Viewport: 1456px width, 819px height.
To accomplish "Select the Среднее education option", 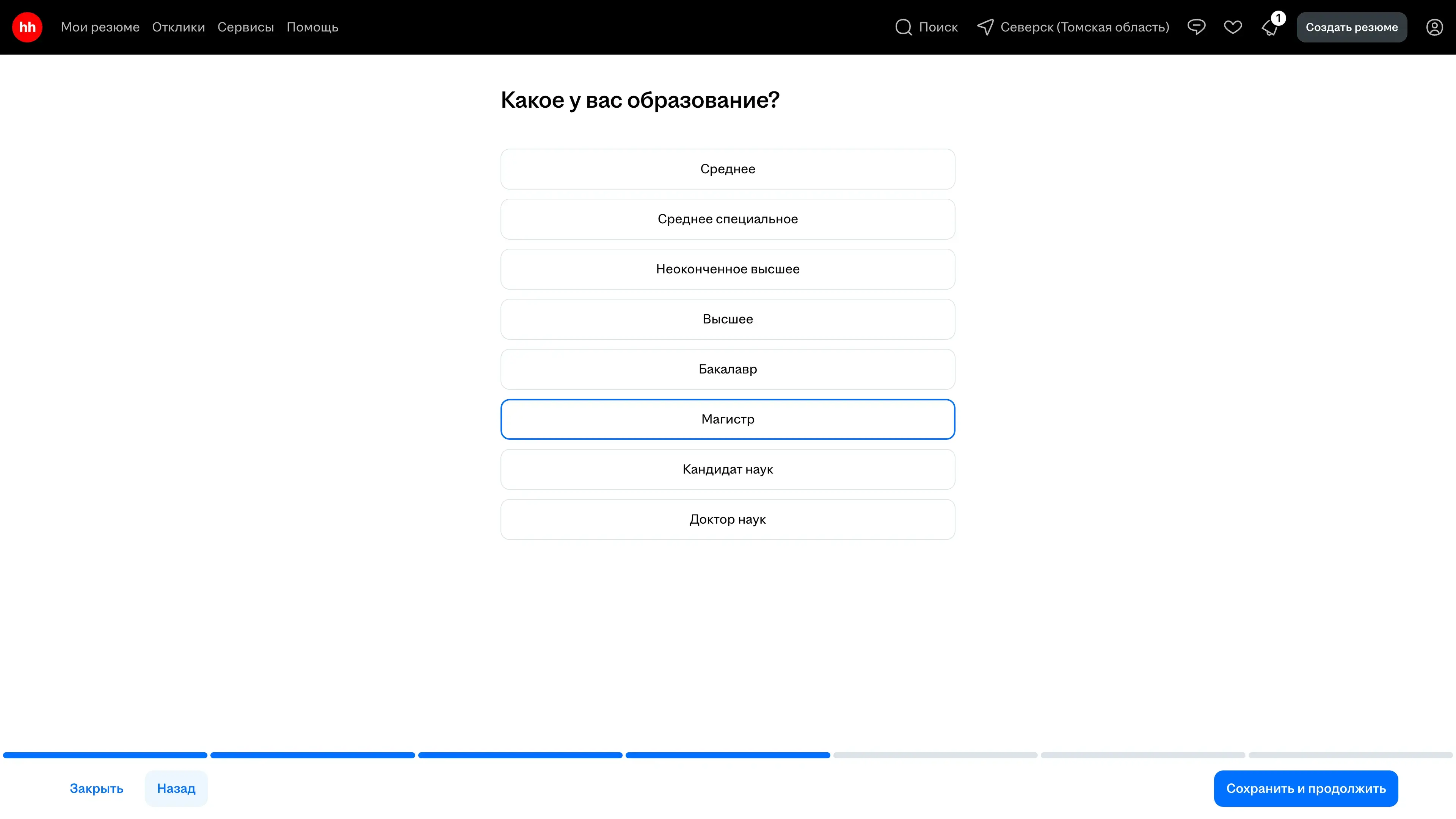I will point(728,169).
